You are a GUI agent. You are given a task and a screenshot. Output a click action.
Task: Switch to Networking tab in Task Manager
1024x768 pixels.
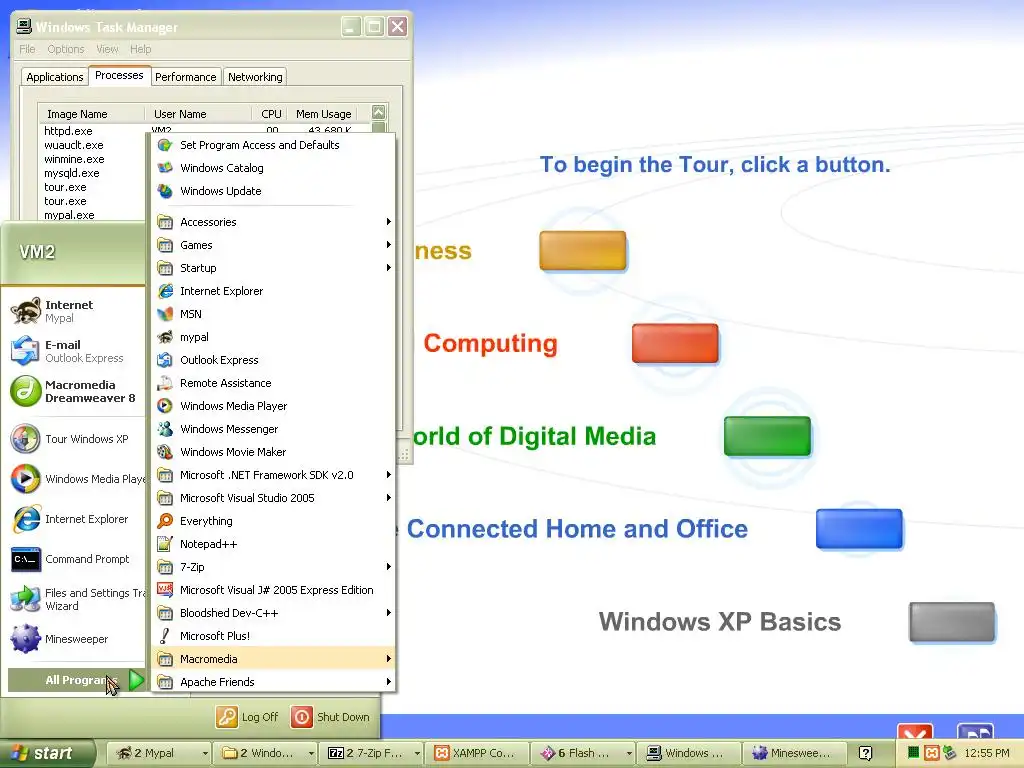255,77
